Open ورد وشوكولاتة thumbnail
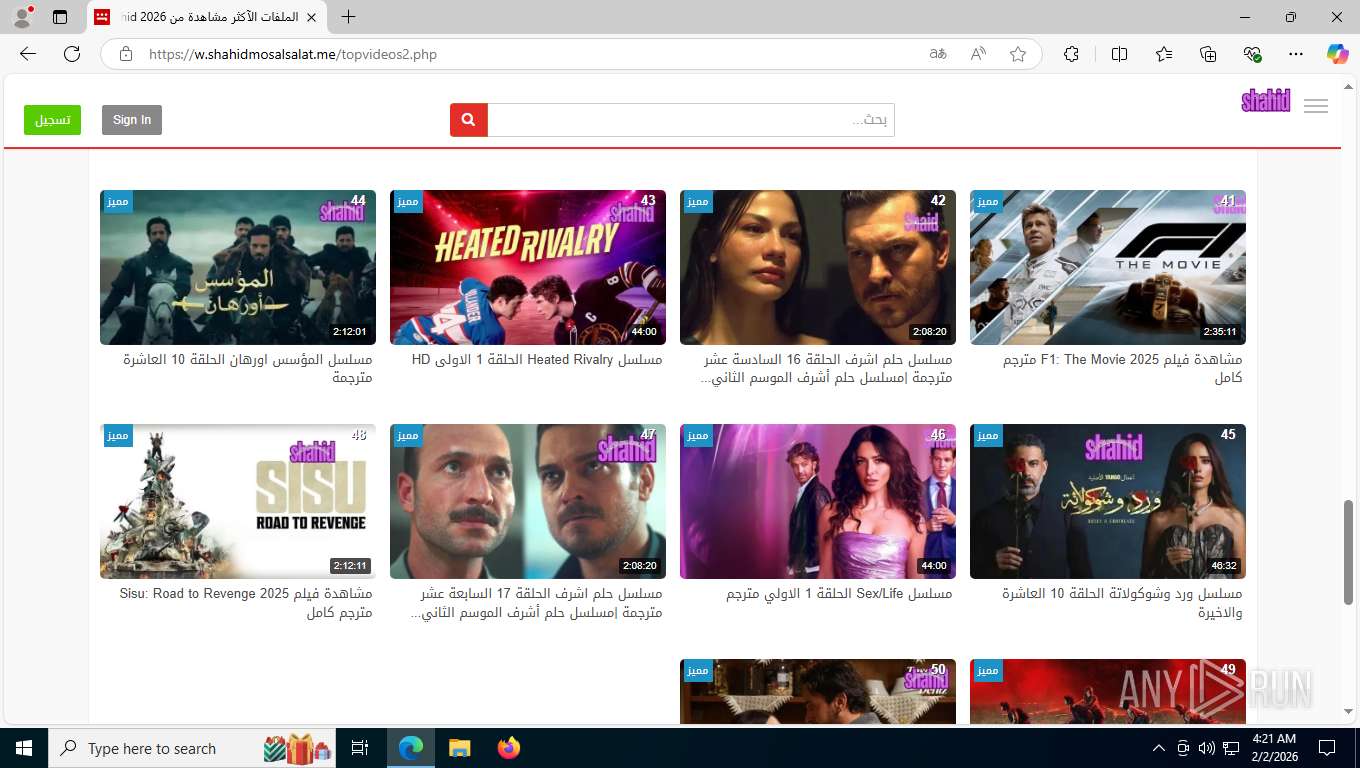The image size is (1360, 768). click(1108, 501)
